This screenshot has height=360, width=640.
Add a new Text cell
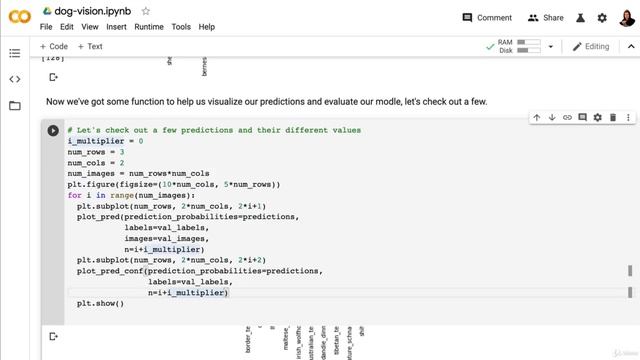(x=90, y=47)
